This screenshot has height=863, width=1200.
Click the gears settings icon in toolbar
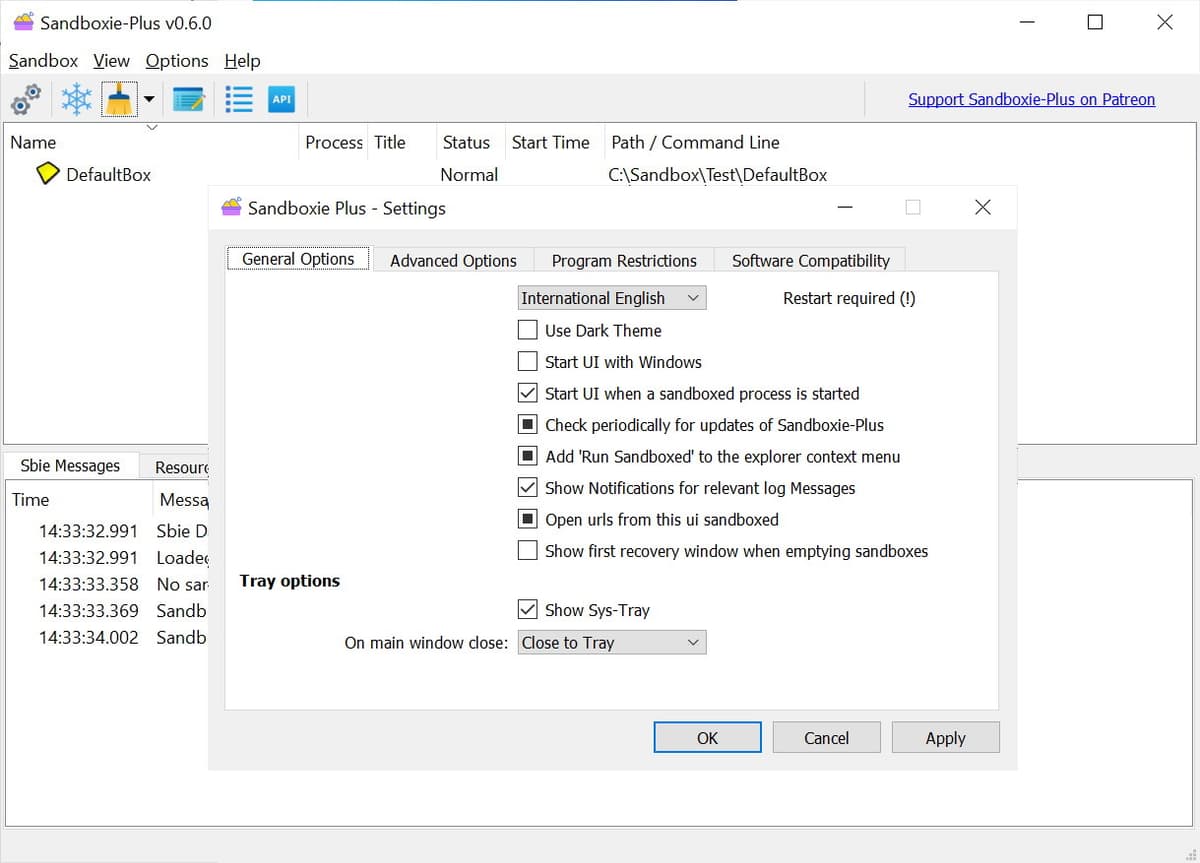26,99
